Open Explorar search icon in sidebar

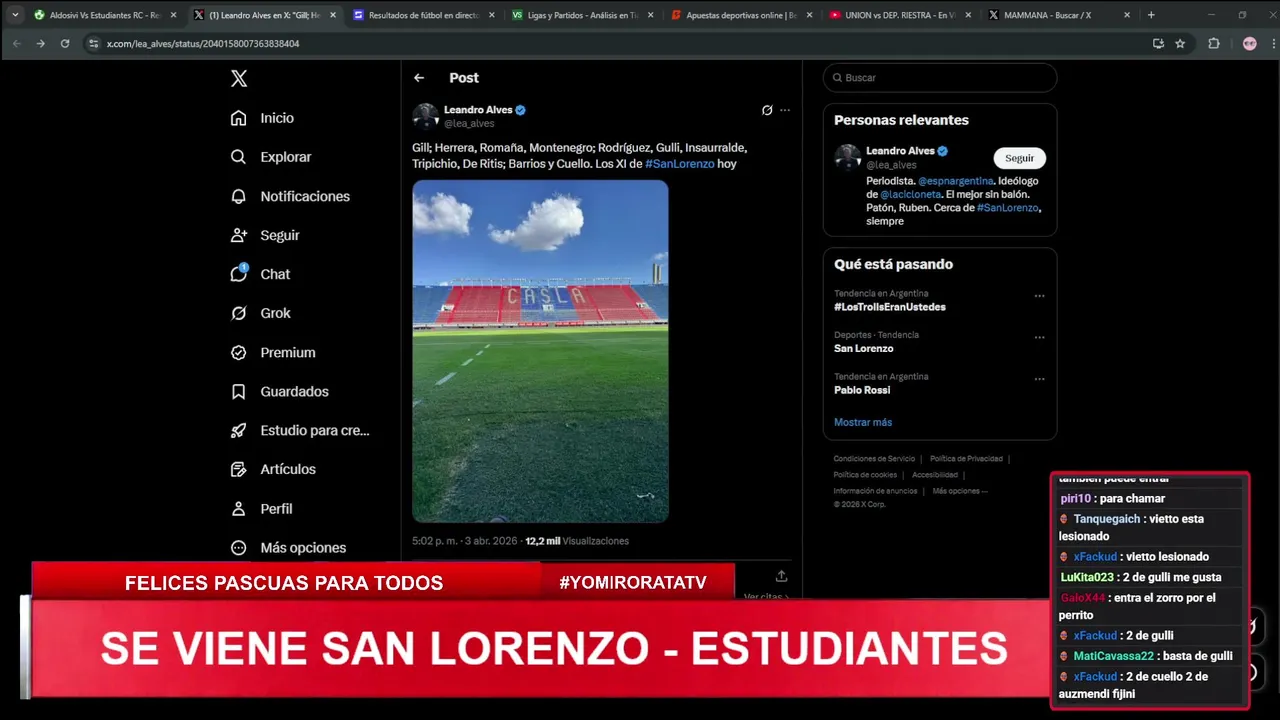[x=238, y=157]
